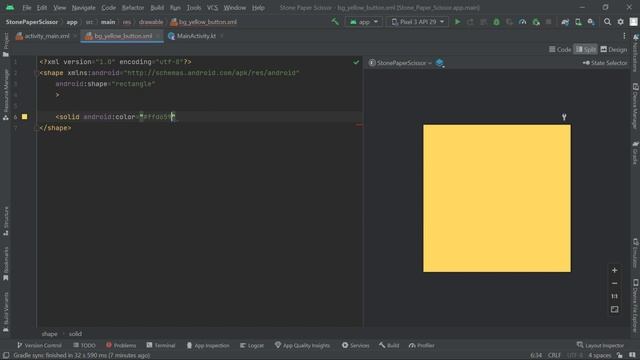The width and height of the screenshot is (640, 360).
Task: Click the Stop app square icon
Action: (x=549, y=22)
